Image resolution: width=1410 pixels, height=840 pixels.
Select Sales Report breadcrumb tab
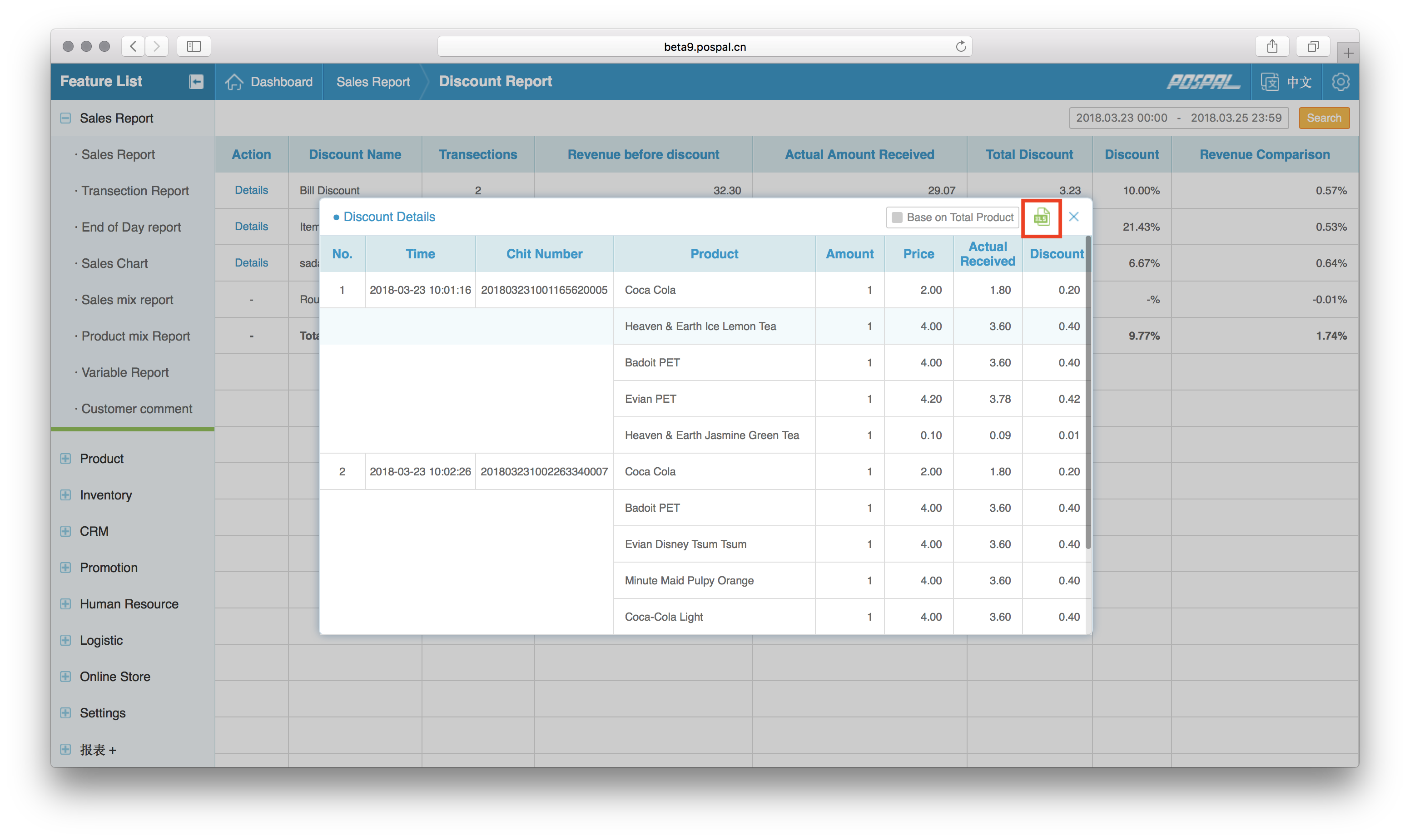[x=372, y=82]
